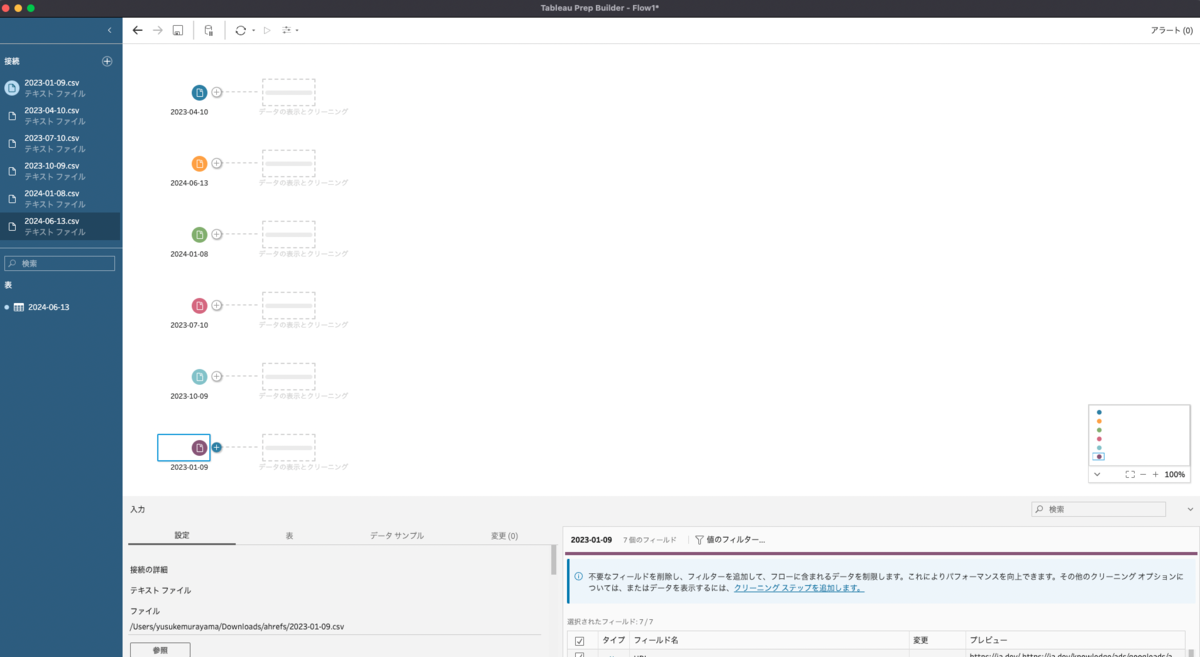Click the refresh data icon
This screenshot has height=657, width=1200.
tap(240, 31)
